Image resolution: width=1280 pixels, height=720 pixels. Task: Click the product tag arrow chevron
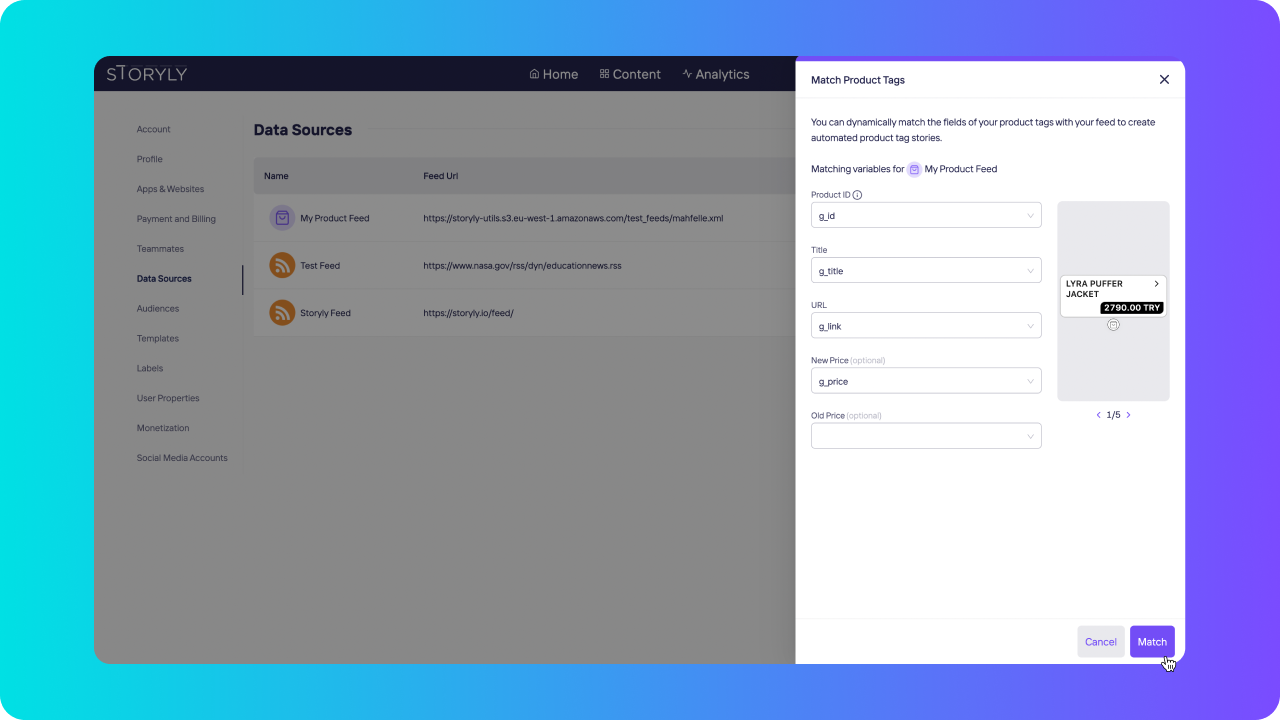[x=1157, y=284]
